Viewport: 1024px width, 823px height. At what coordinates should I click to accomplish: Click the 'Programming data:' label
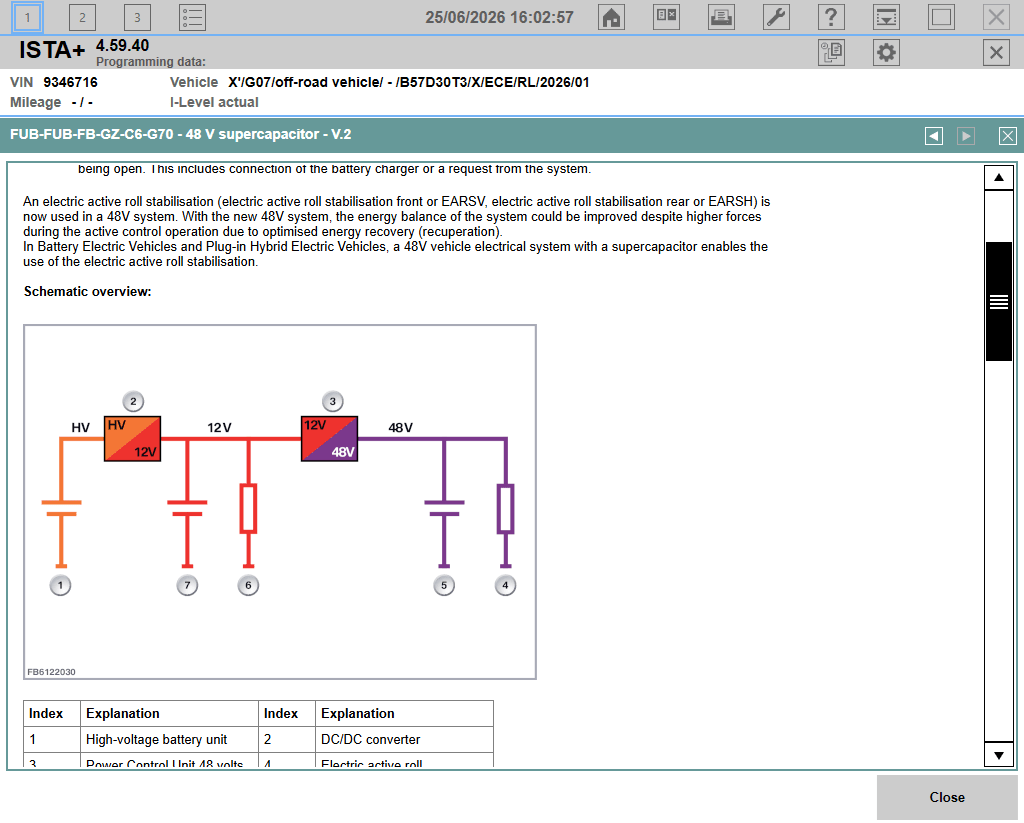click(151, 62)
